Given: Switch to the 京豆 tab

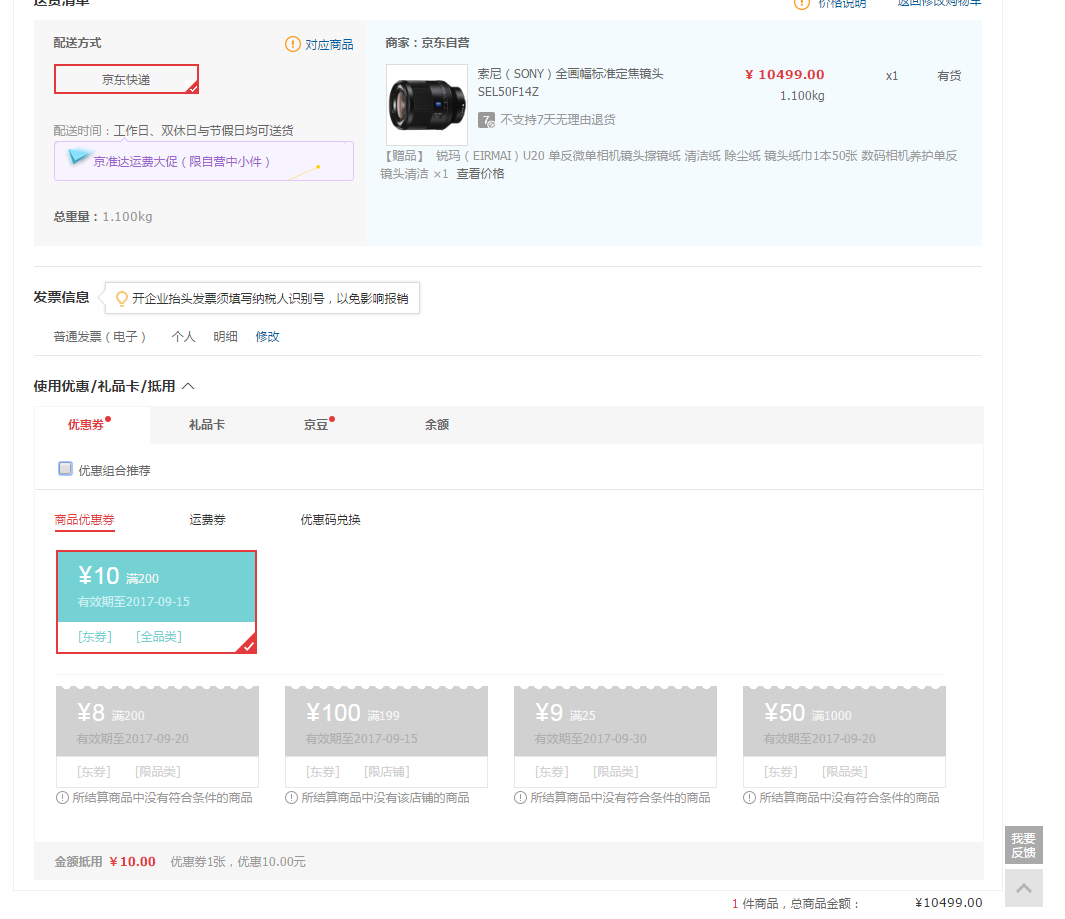Looking at the screenshot, I should tap(316, 425).
